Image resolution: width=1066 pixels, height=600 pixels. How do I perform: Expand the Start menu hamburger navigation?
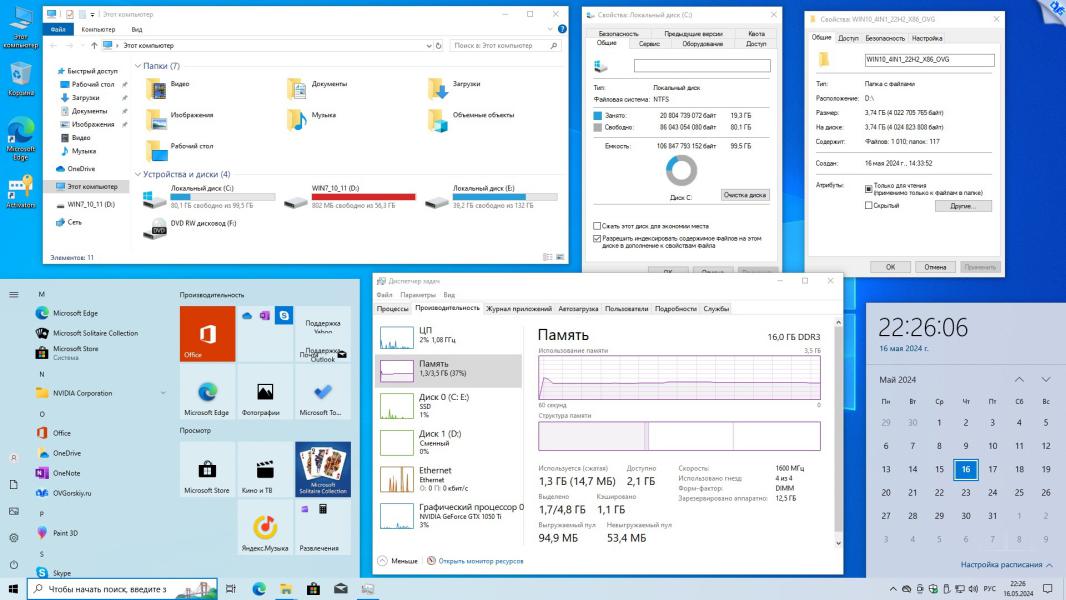[14, 294]
